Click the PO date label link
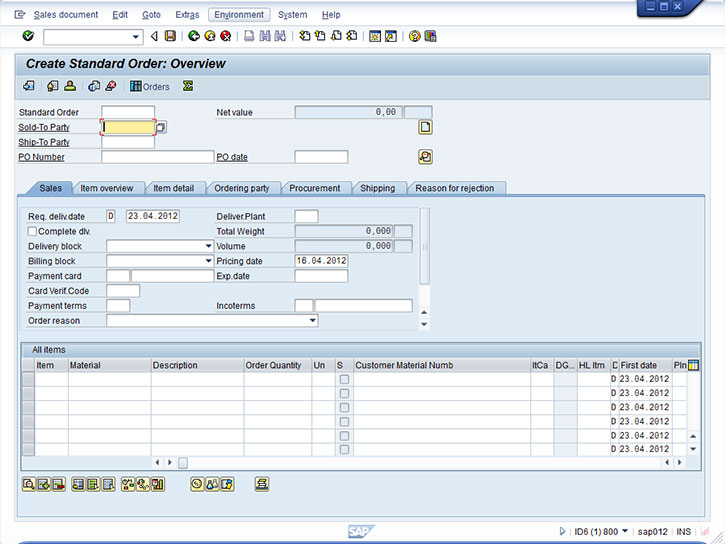725x544 pixels. click(x=232, y=157)
